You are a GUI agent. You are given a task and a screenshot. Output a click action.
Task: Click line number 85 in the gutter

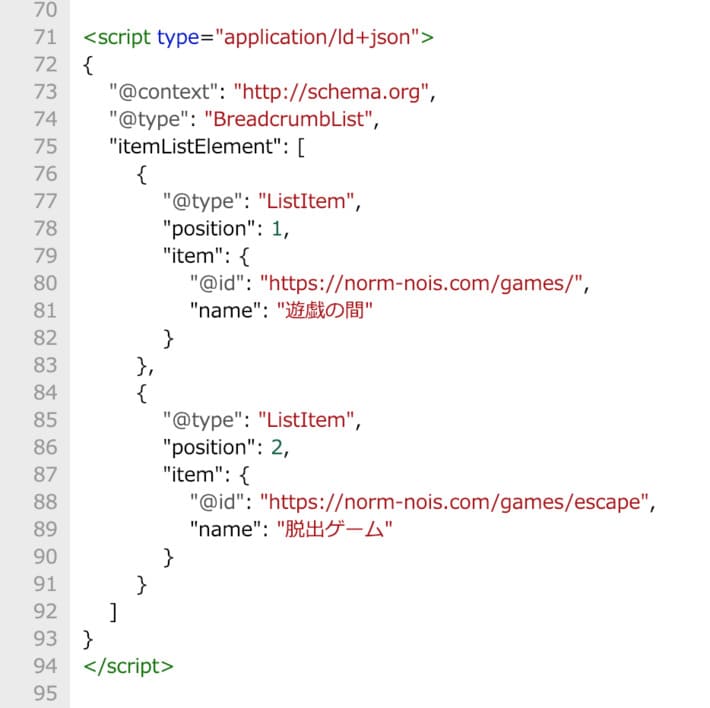[x=45, y=420]
